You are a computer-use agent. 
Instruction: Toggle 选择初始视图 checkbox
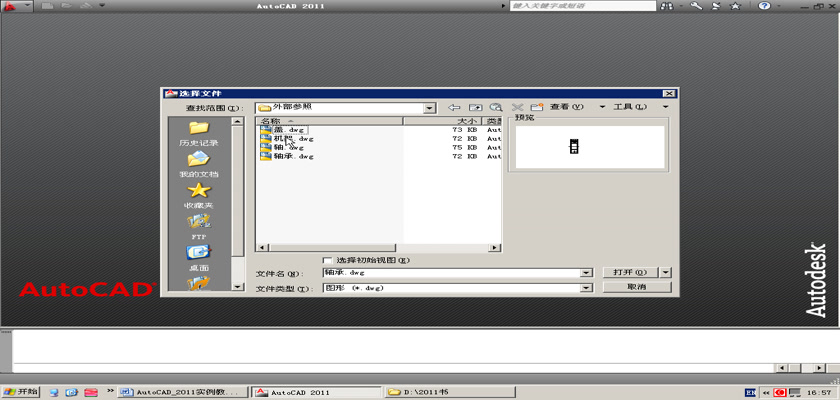(x=328, y=260)
